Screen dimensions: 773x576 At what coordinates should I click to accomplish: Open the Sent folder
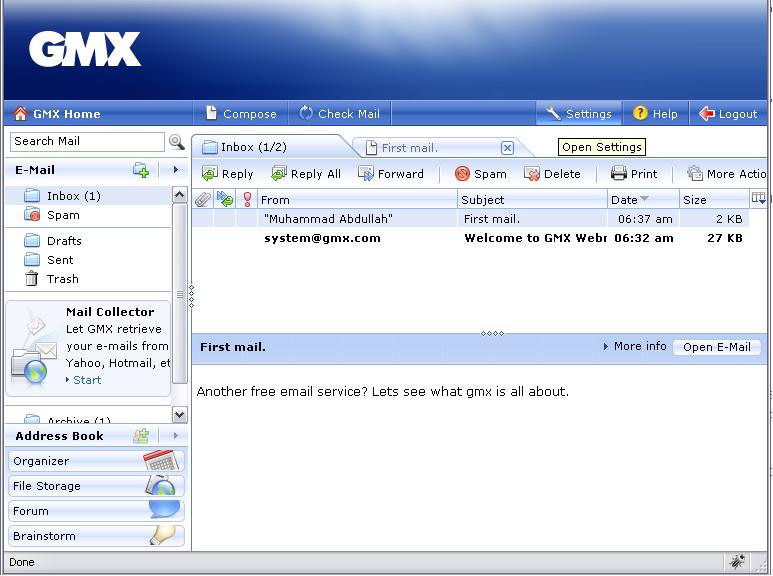(x=60, y=260)
